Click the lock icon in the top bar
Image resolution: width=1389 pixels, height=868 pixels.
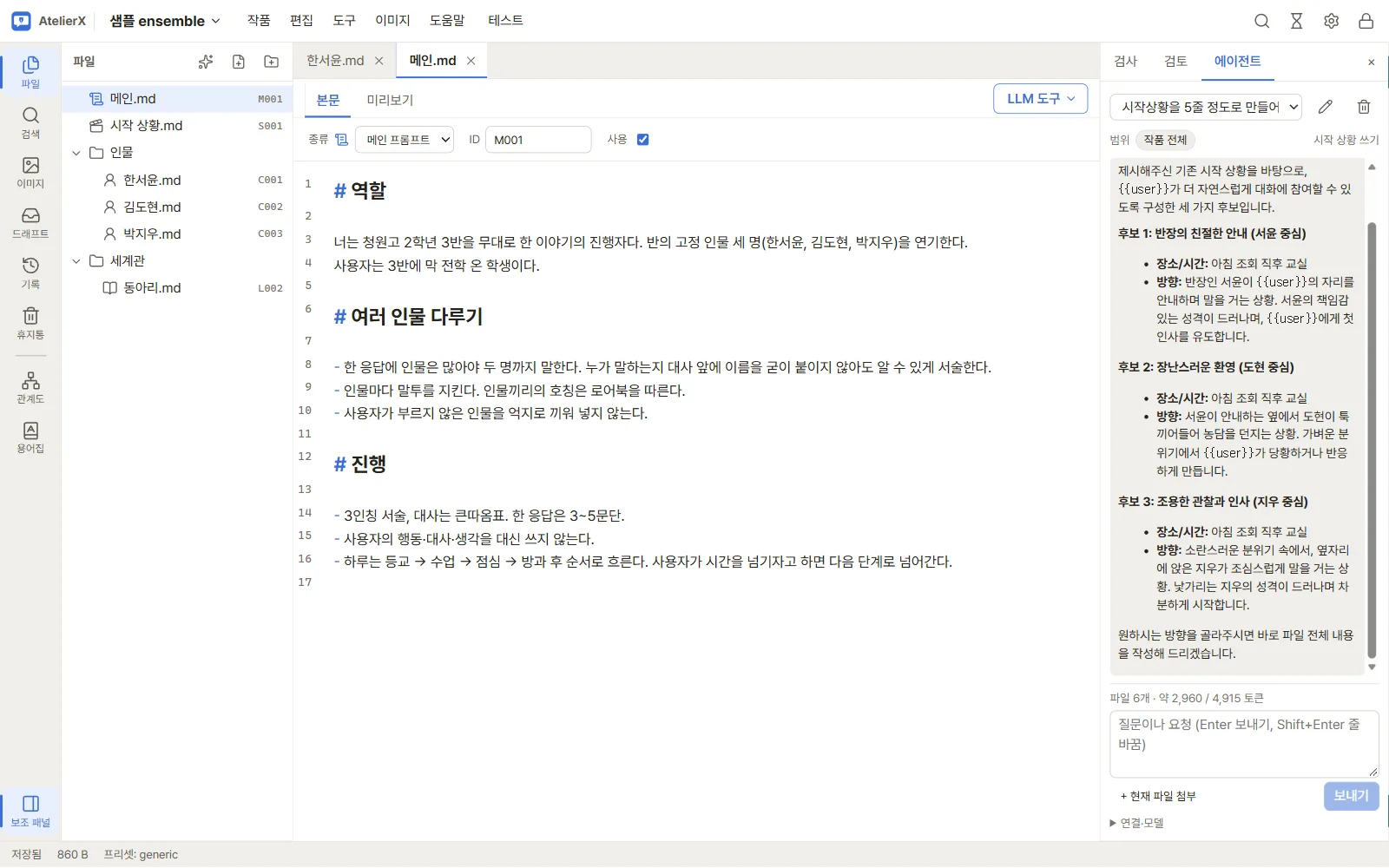1366,21
